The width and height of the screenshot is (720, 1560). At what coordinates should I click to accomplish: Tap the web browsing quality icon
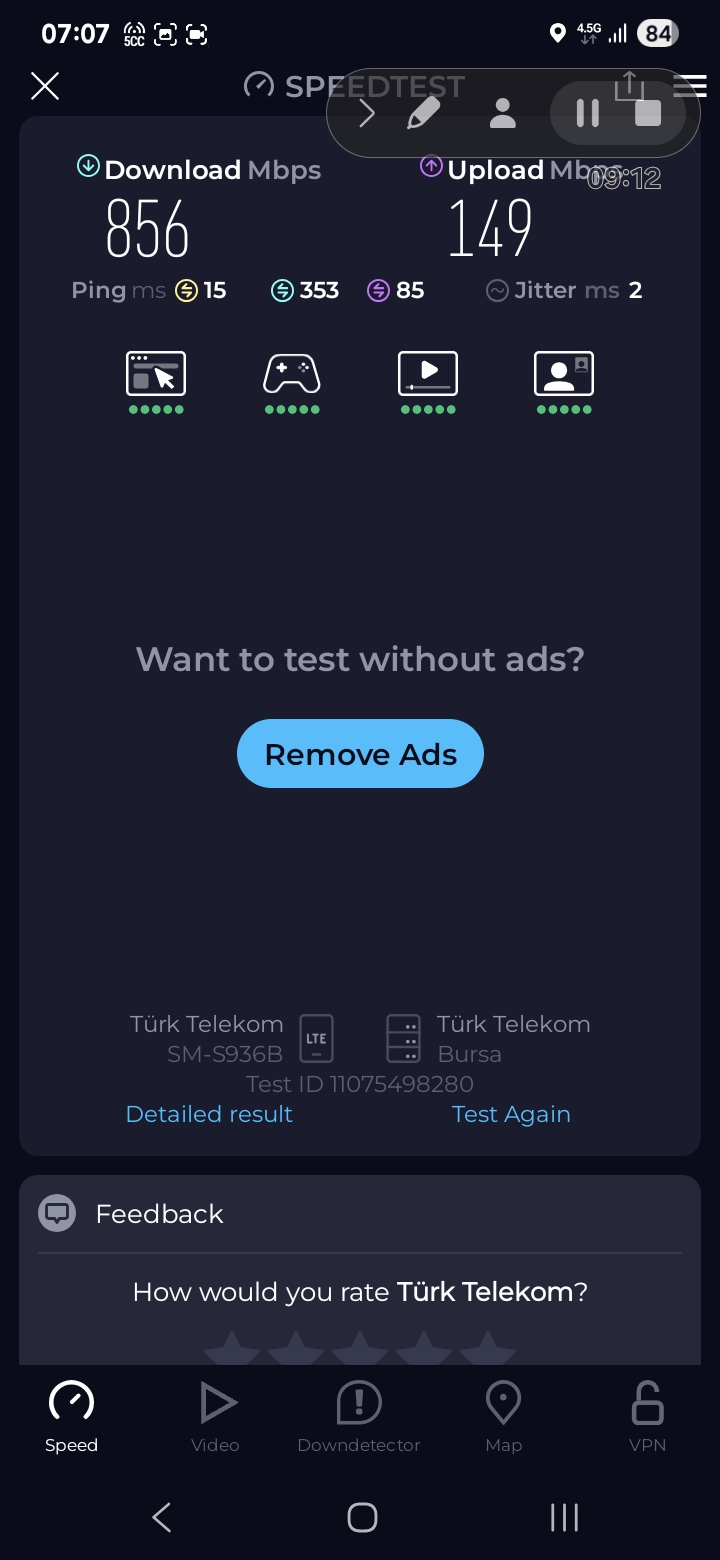pyautogui.click(x=156, y=373)
